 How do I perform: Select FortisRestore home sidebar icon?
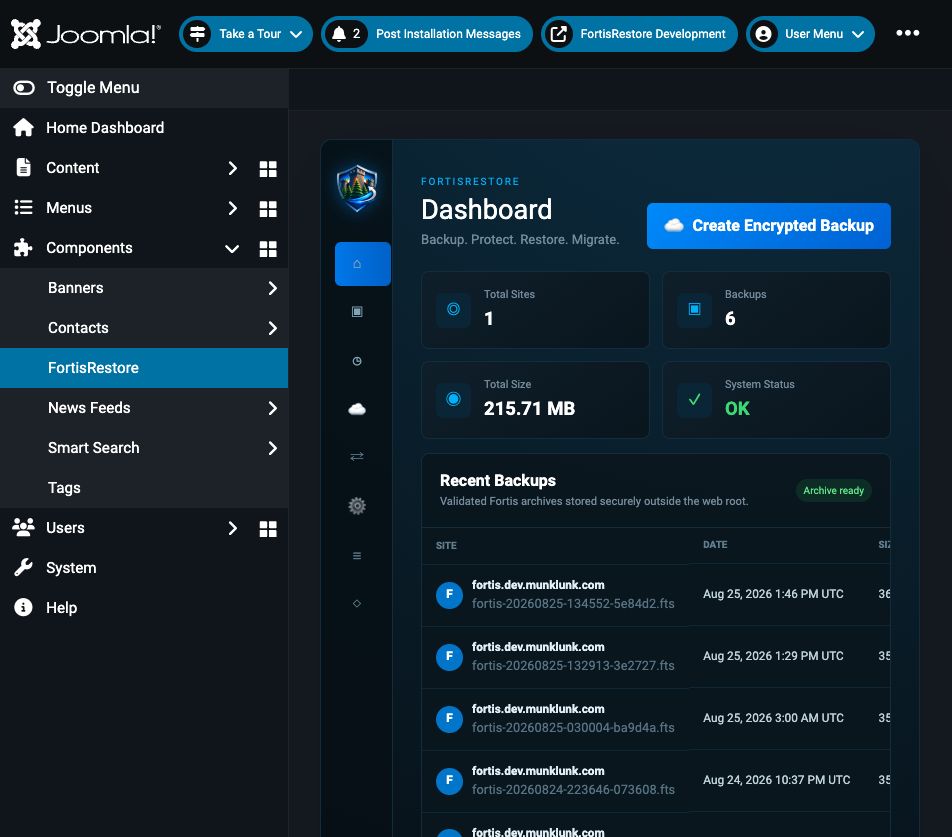coord(362,264)
